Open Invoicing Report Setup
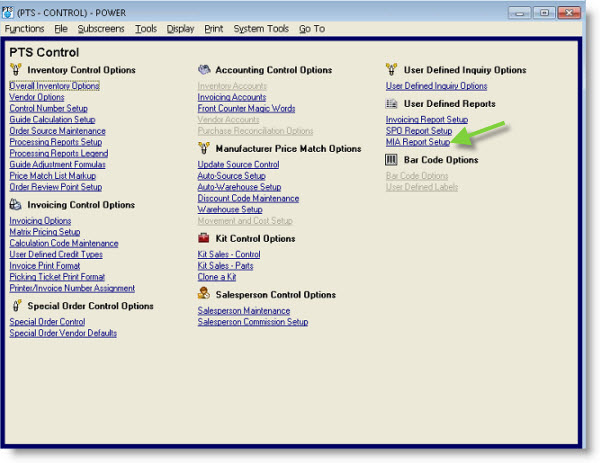Screen dimensions: 600x463 click(x=427, y=119)
